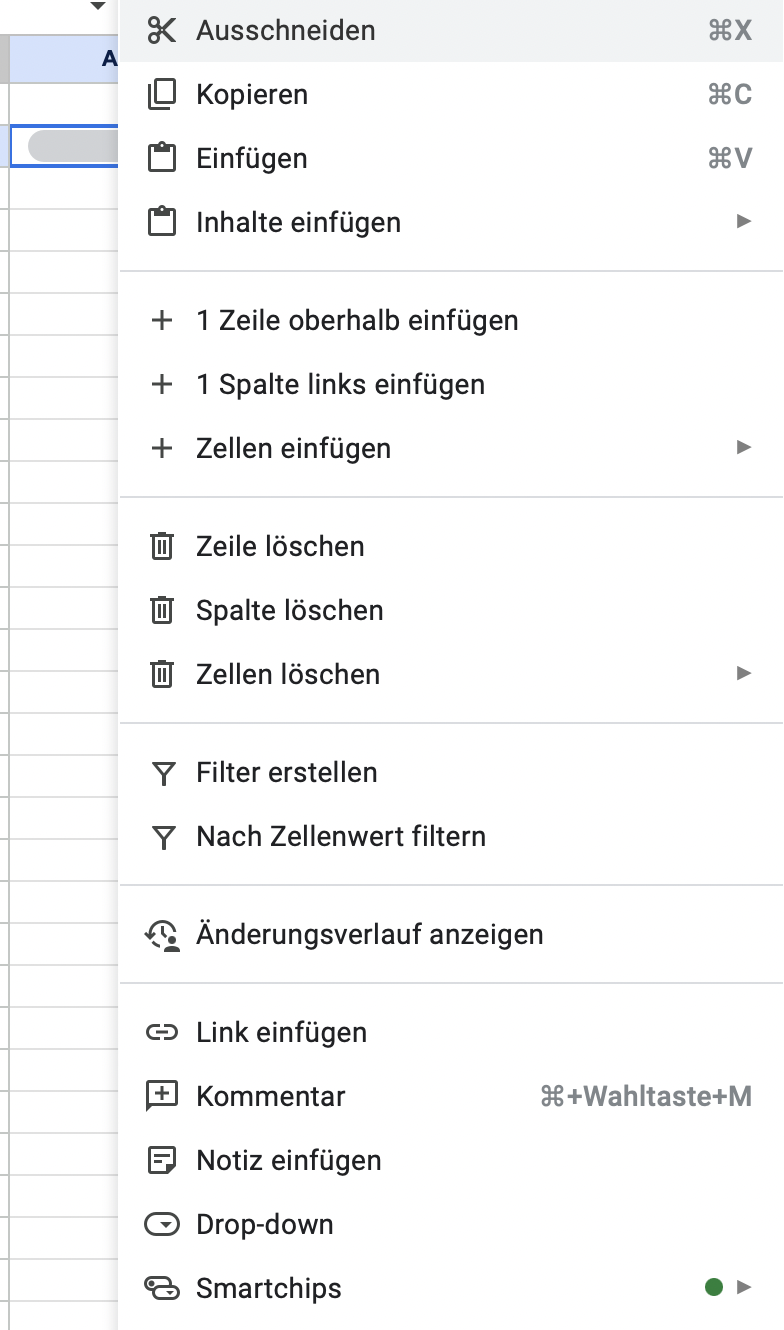Expand the Inhalte einfügen submenu arrow

pyautogui.click(x=743, y=221)
